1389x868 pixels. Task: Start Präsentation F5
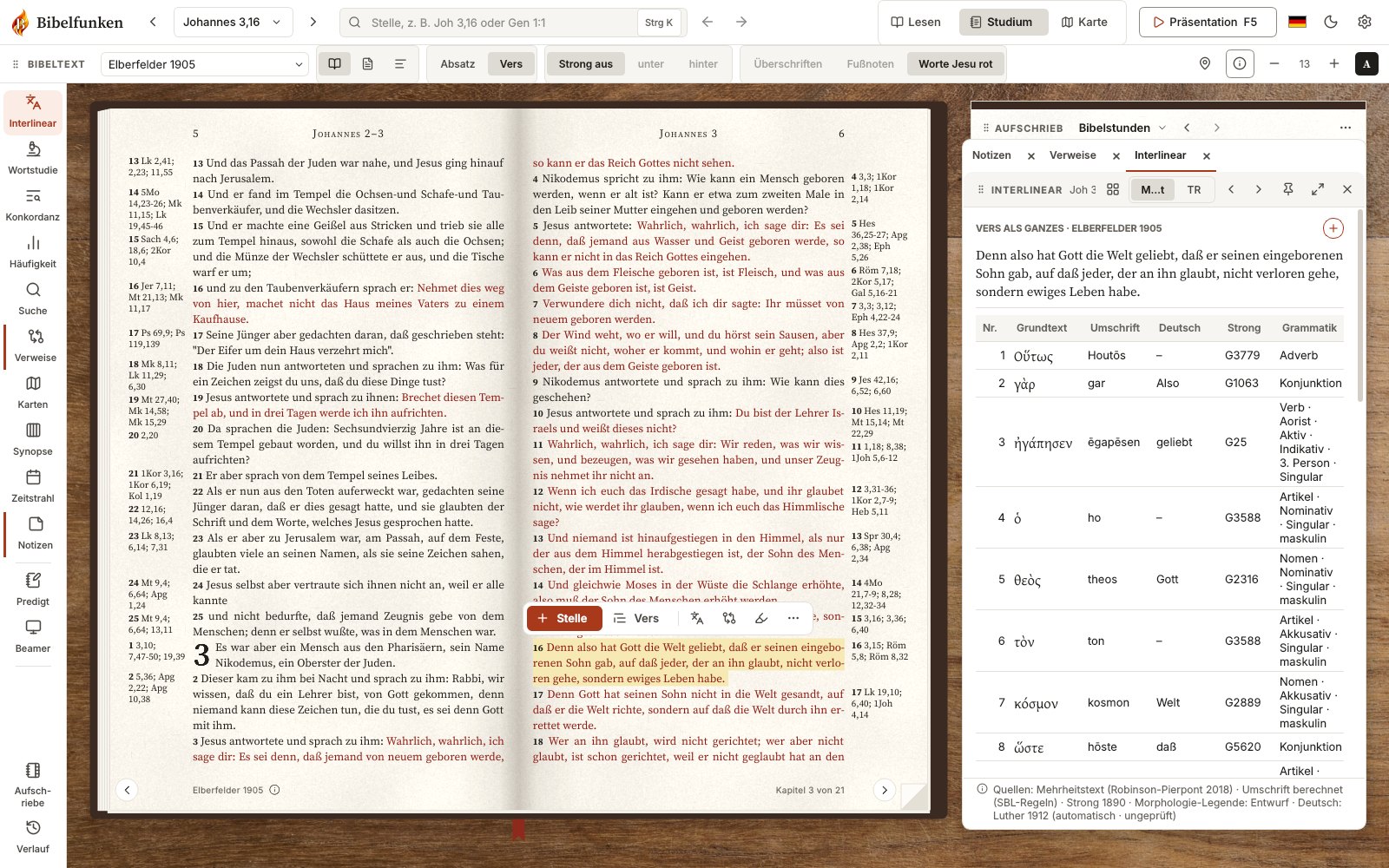coord(1208,23)
